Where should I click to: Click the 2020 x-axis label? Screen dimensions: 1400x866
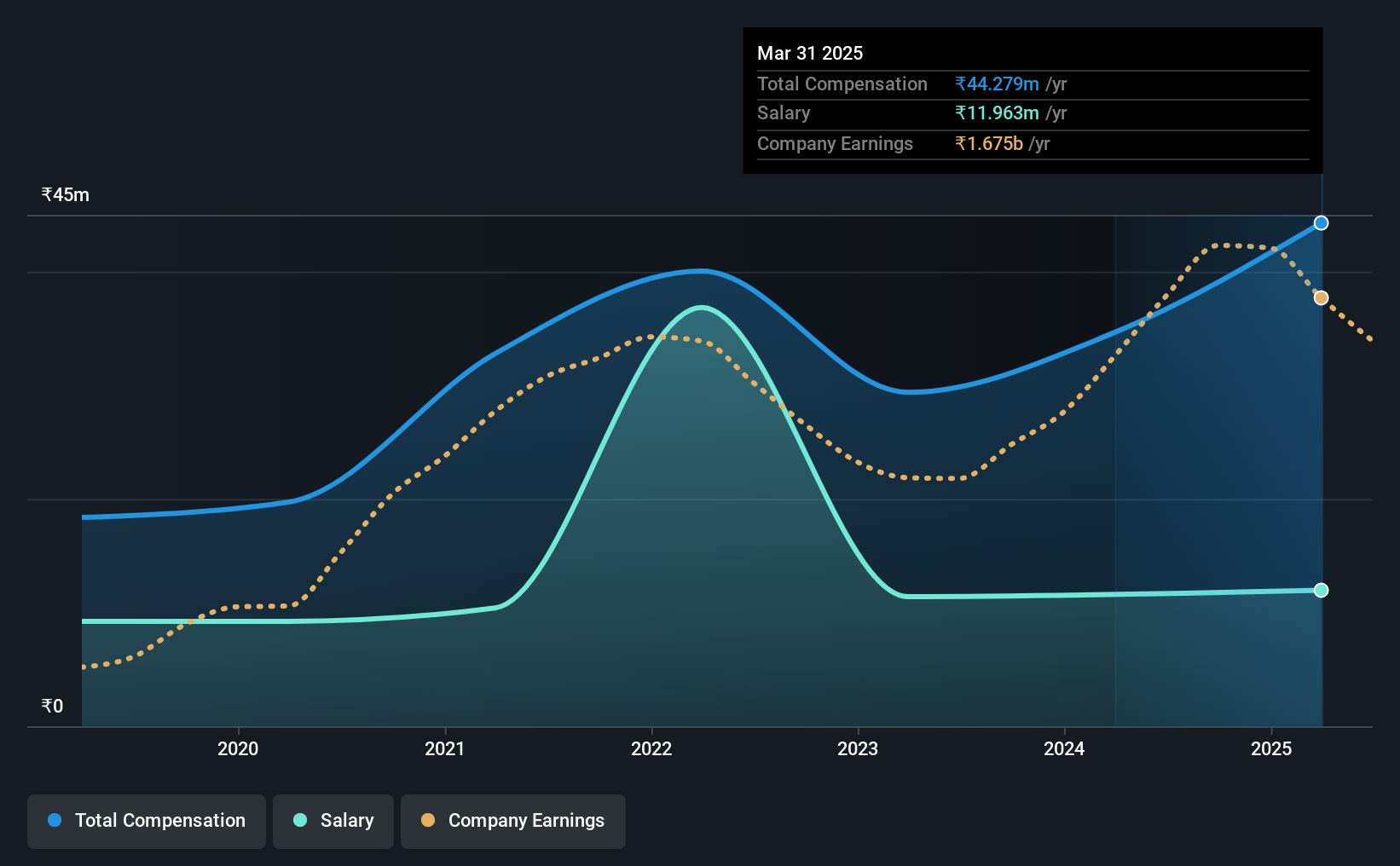click(238, 748)
